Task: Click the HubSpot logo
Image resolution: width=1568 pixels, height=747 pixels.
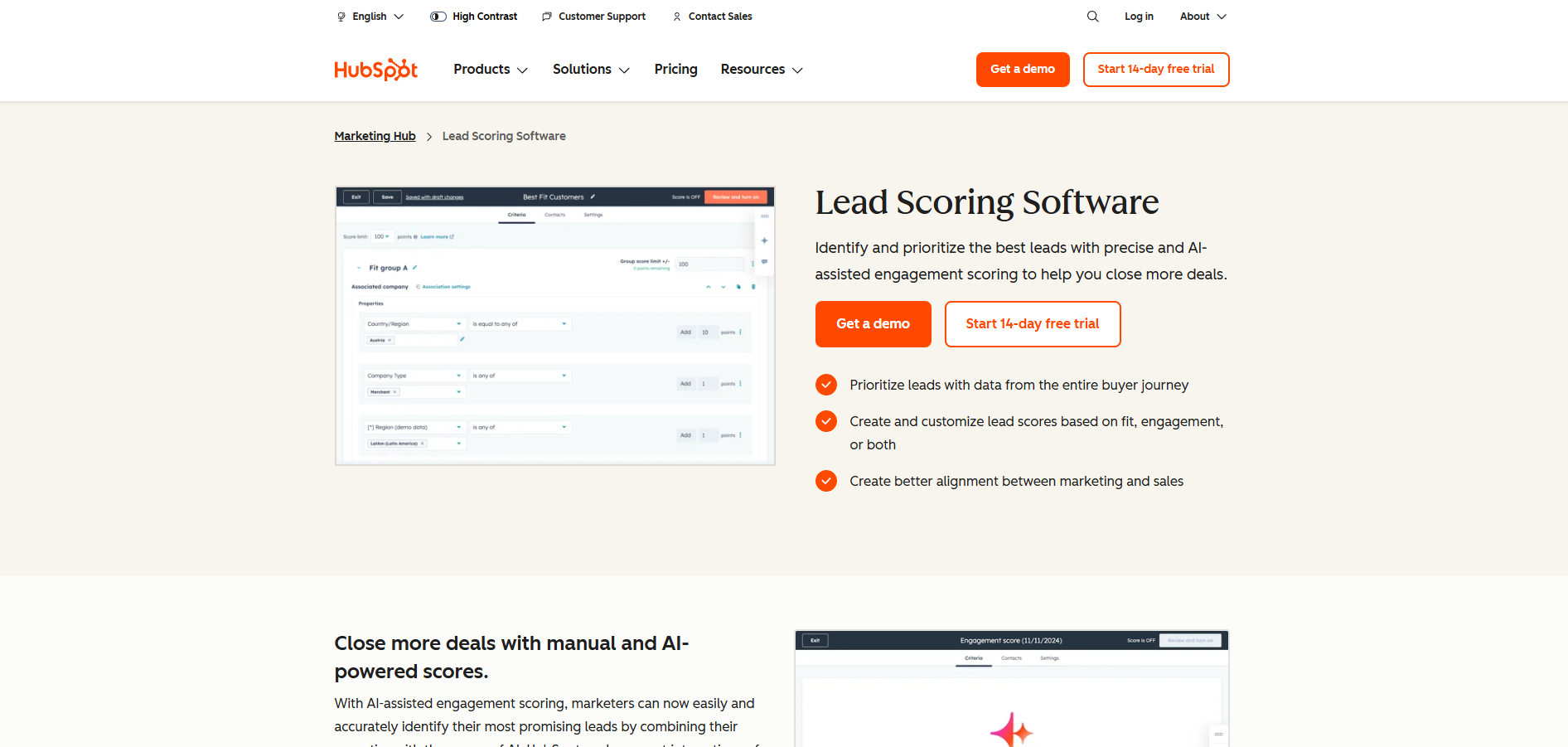Action: [x=375, y=70]
